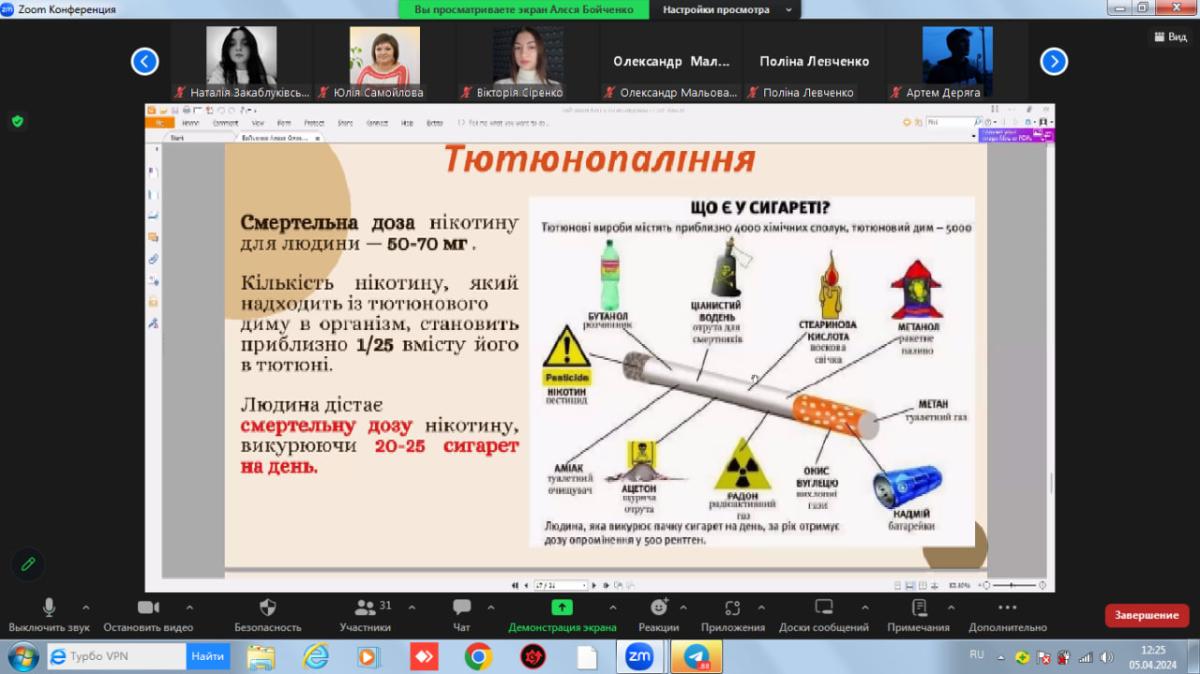Show previous participants with left arrow
Screen dimensions: 1200x674
145,62
